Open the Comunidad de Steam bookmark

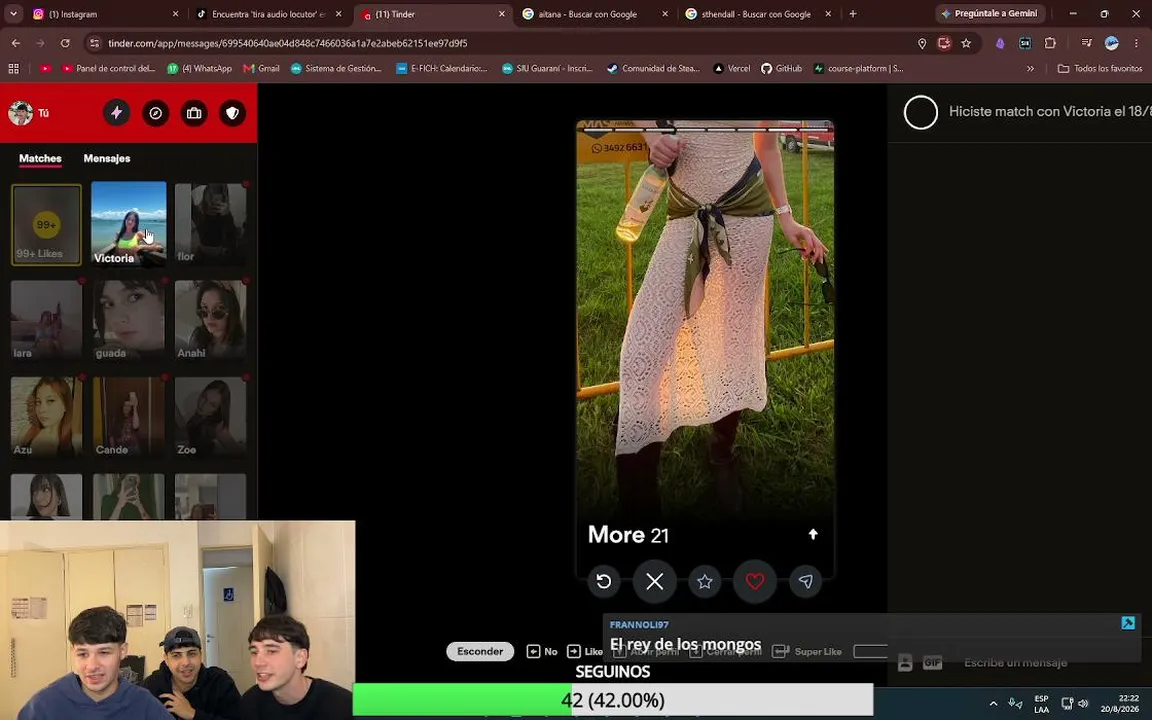click(x=653, y=68)
